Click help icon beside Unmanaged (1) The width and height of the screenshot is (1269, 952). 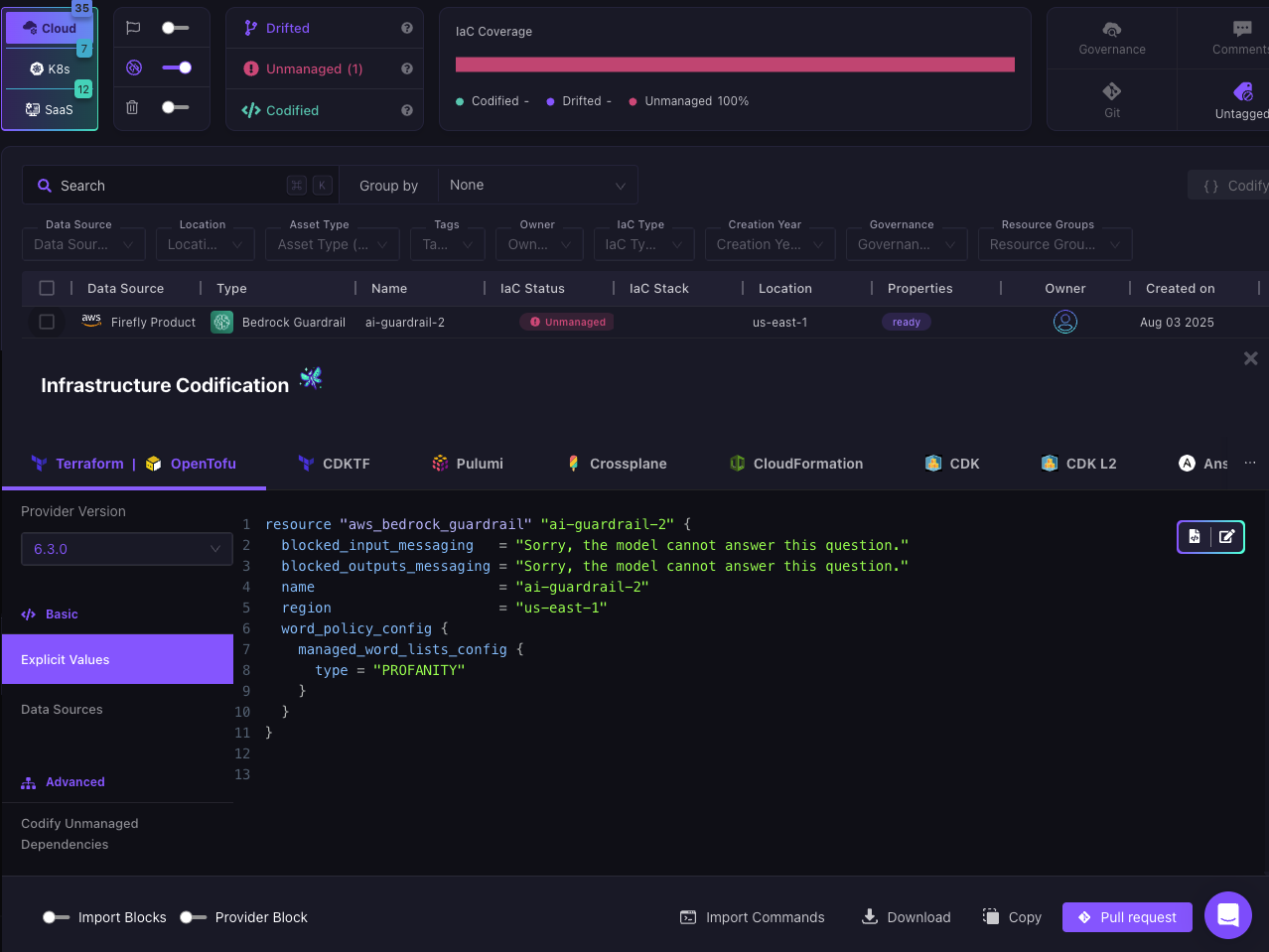click(x=406, y=68)
